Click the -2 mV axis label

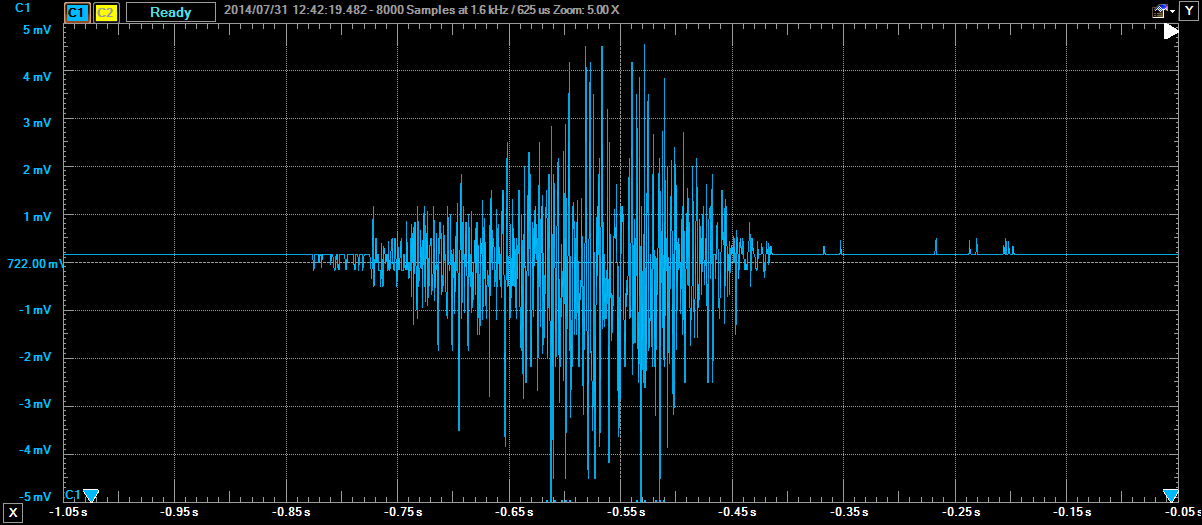click(x=34, y=357)
